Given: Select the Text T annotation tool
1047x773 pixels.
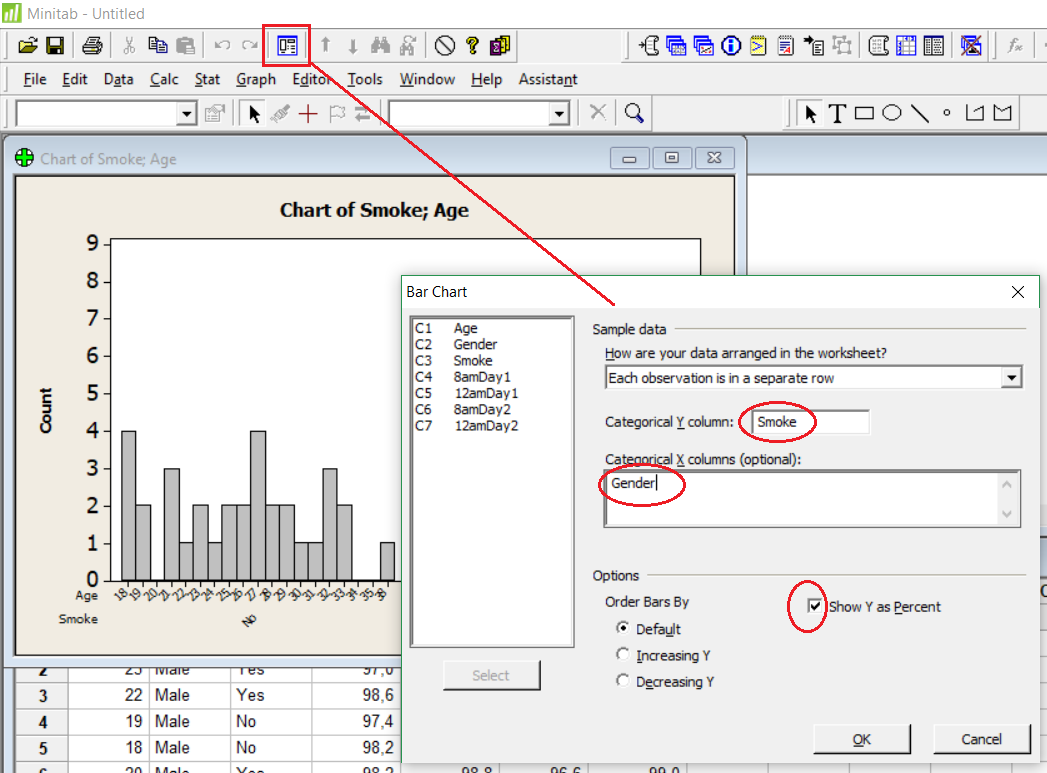Looking at the screenshot, I should pyautogui.click(x=837, y=113).
